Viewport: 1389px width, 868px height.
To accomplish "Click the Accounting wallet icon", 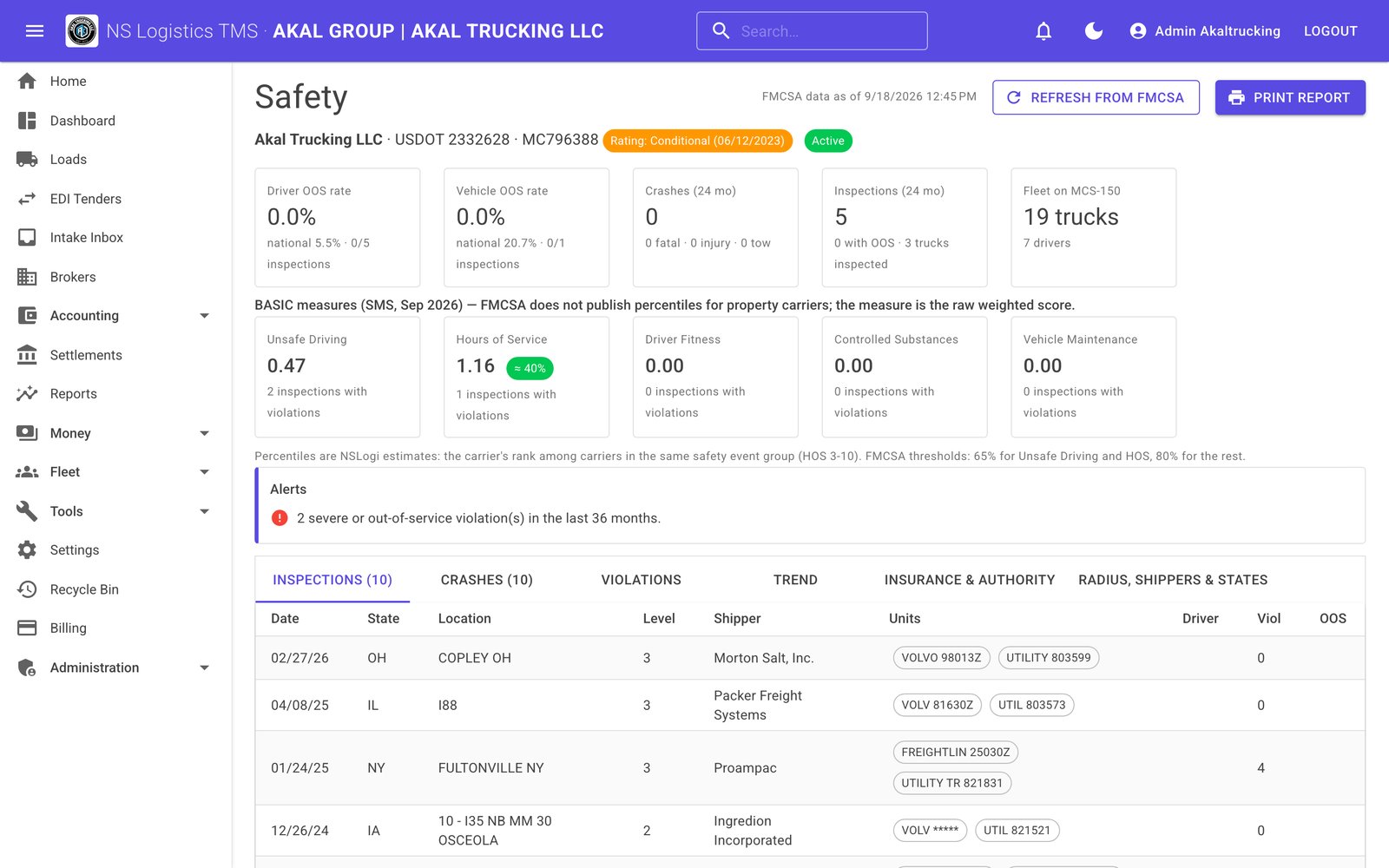I will pos(27,316).
